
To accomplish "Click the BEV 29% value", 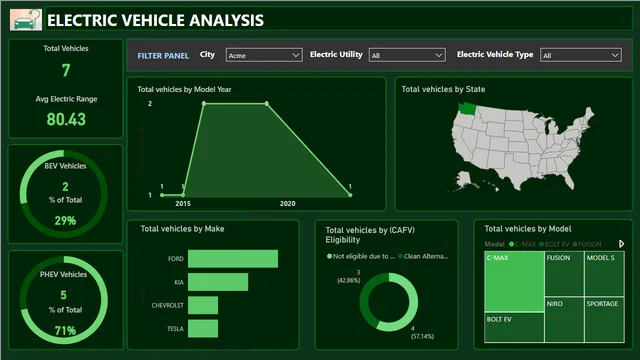I will point(65,221).
